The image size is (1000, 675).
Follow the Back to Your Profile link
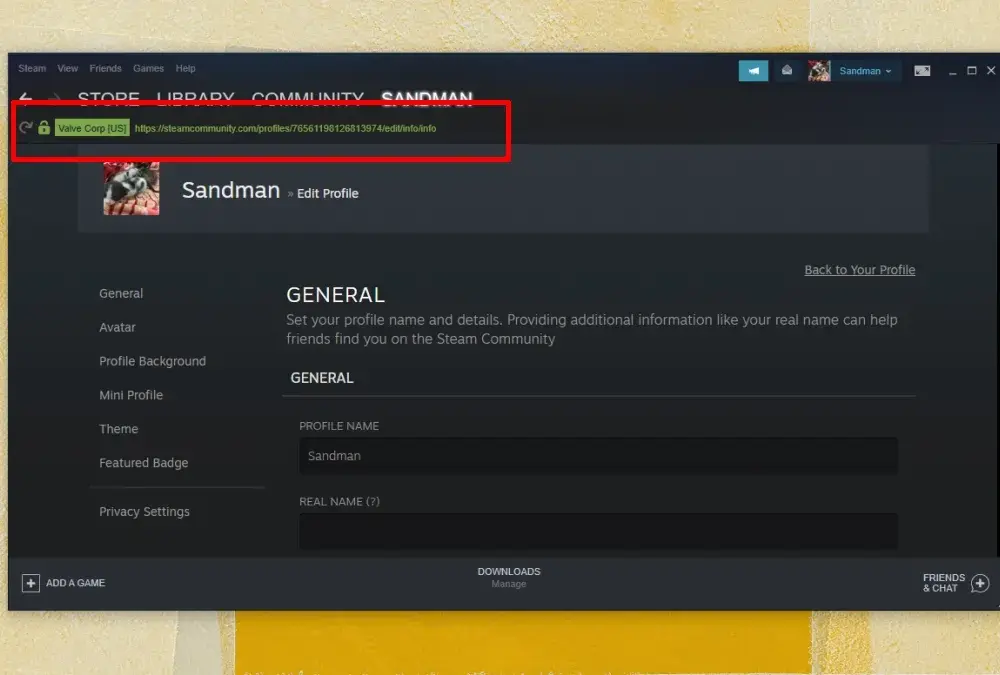coord(860,270)
